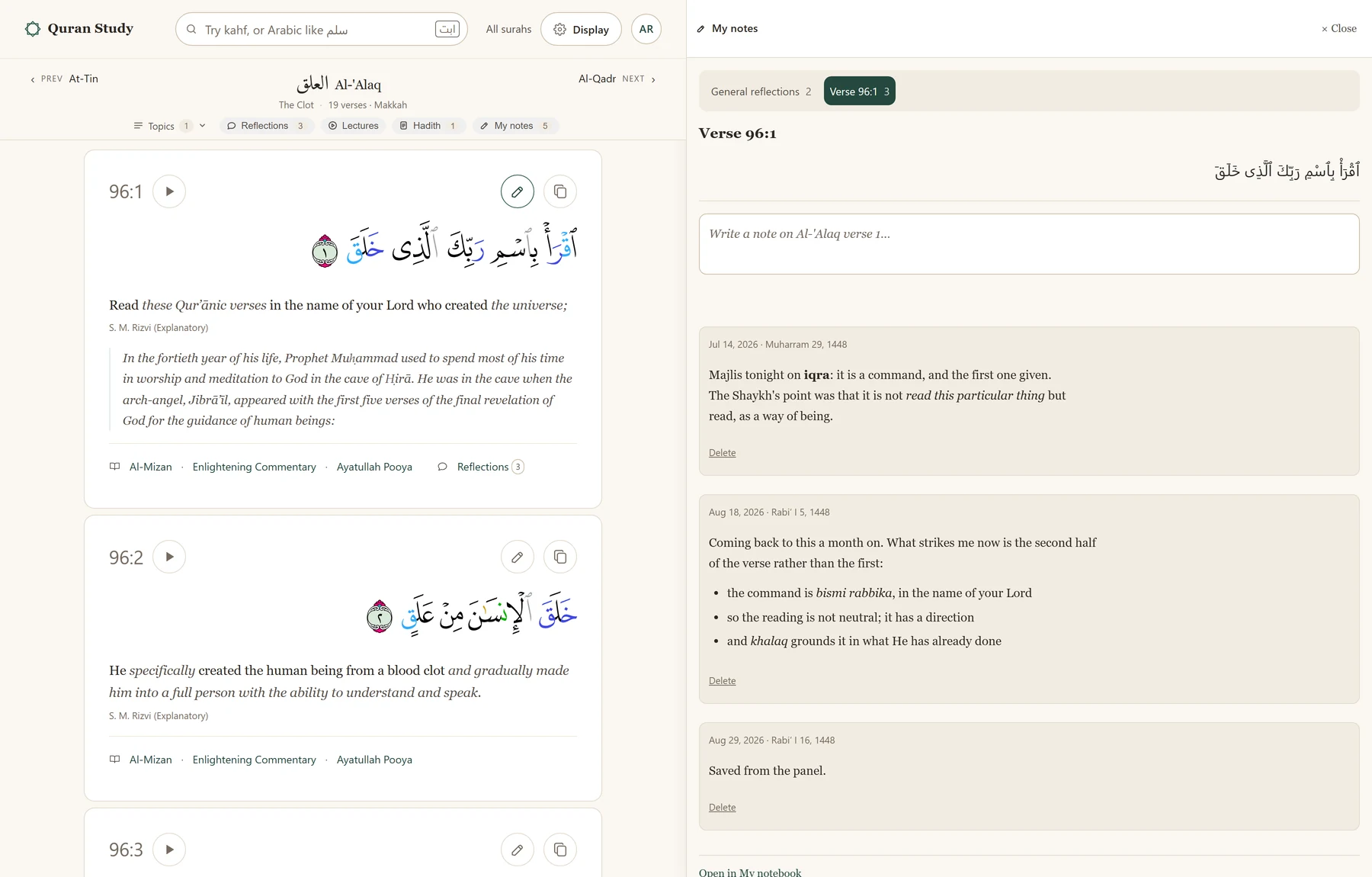The width and height of the screenshot is (1372, 877).
Task: Click the Quran Study logo icon
Action: point(32,29)
